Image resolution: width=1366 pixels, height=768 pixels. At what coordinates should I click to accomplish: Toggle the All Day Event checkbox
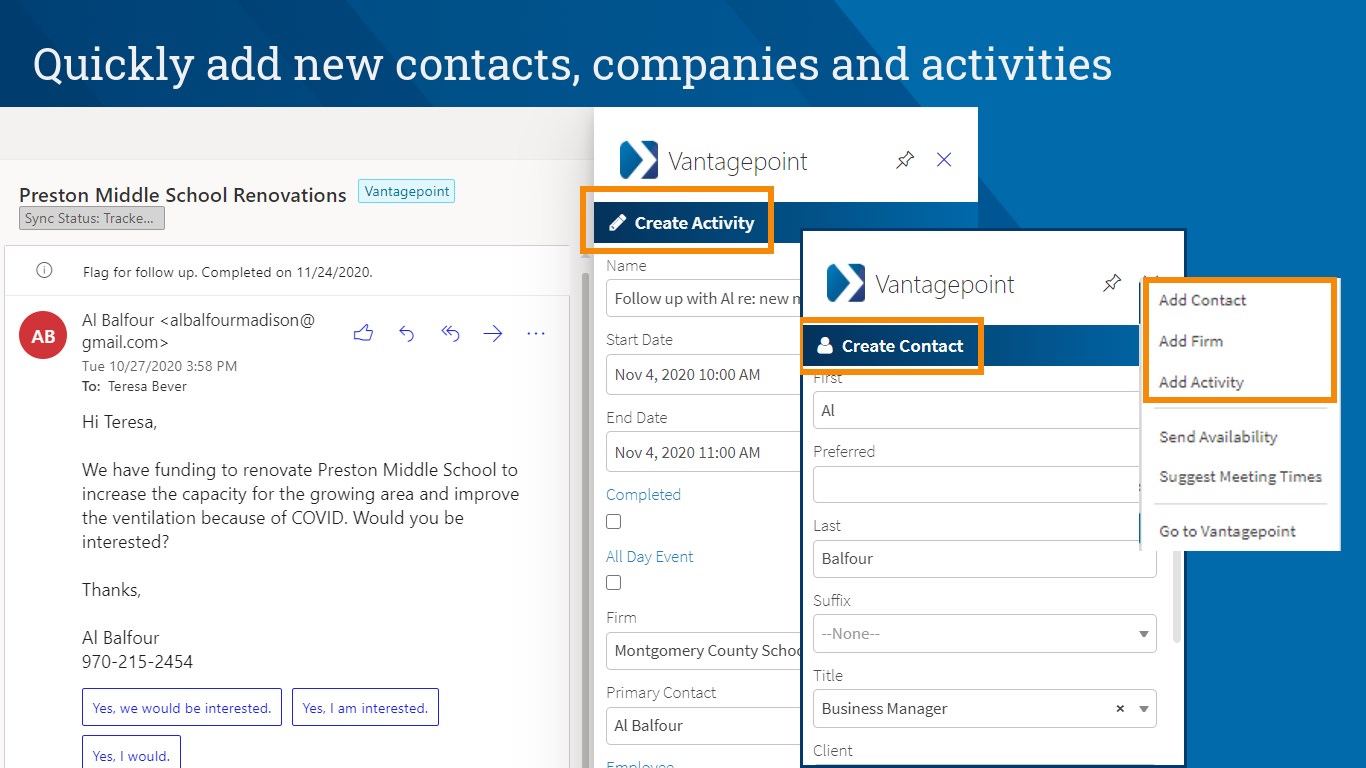[x=614, y=582]
